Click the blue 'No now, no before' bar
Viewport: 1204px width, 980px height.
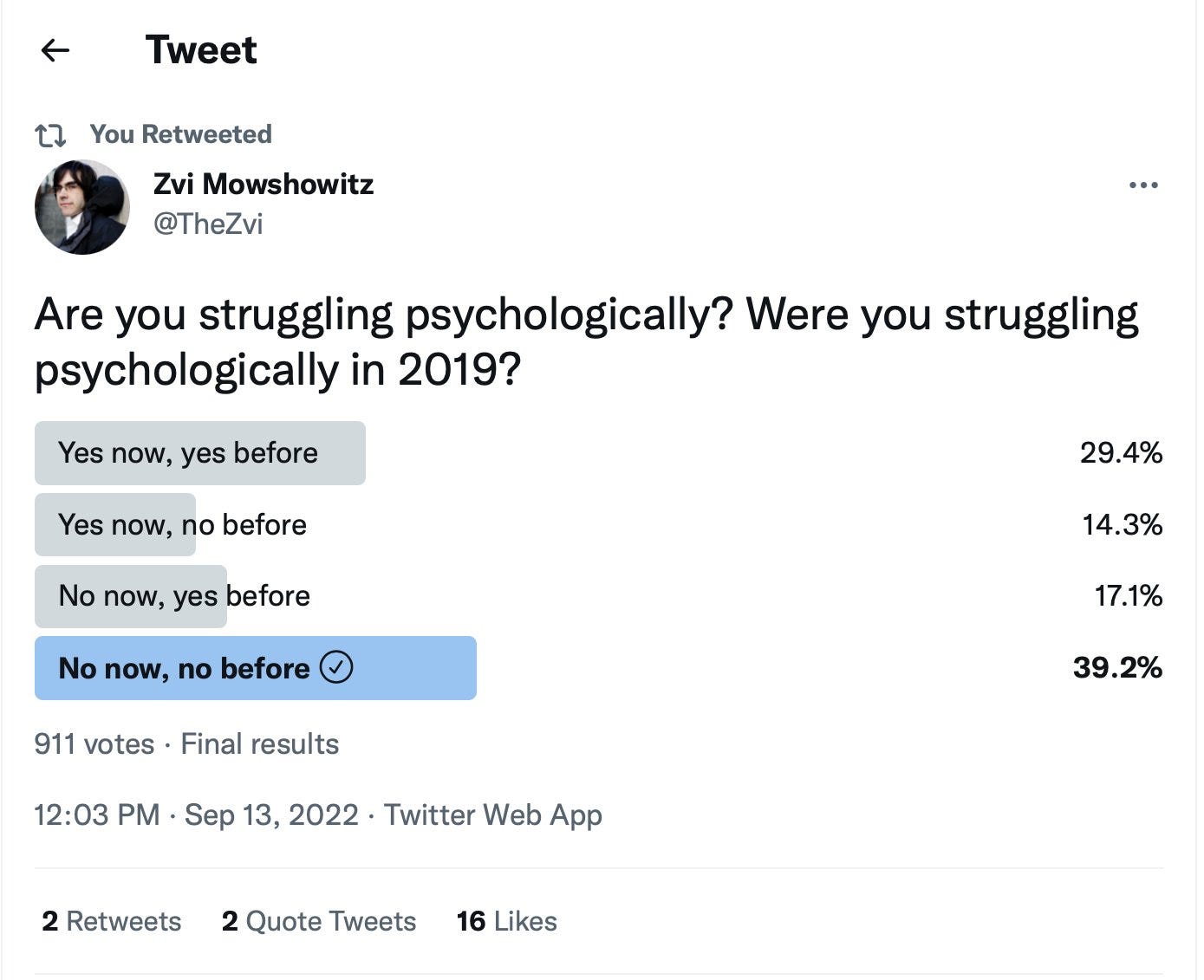click(256, 668)
